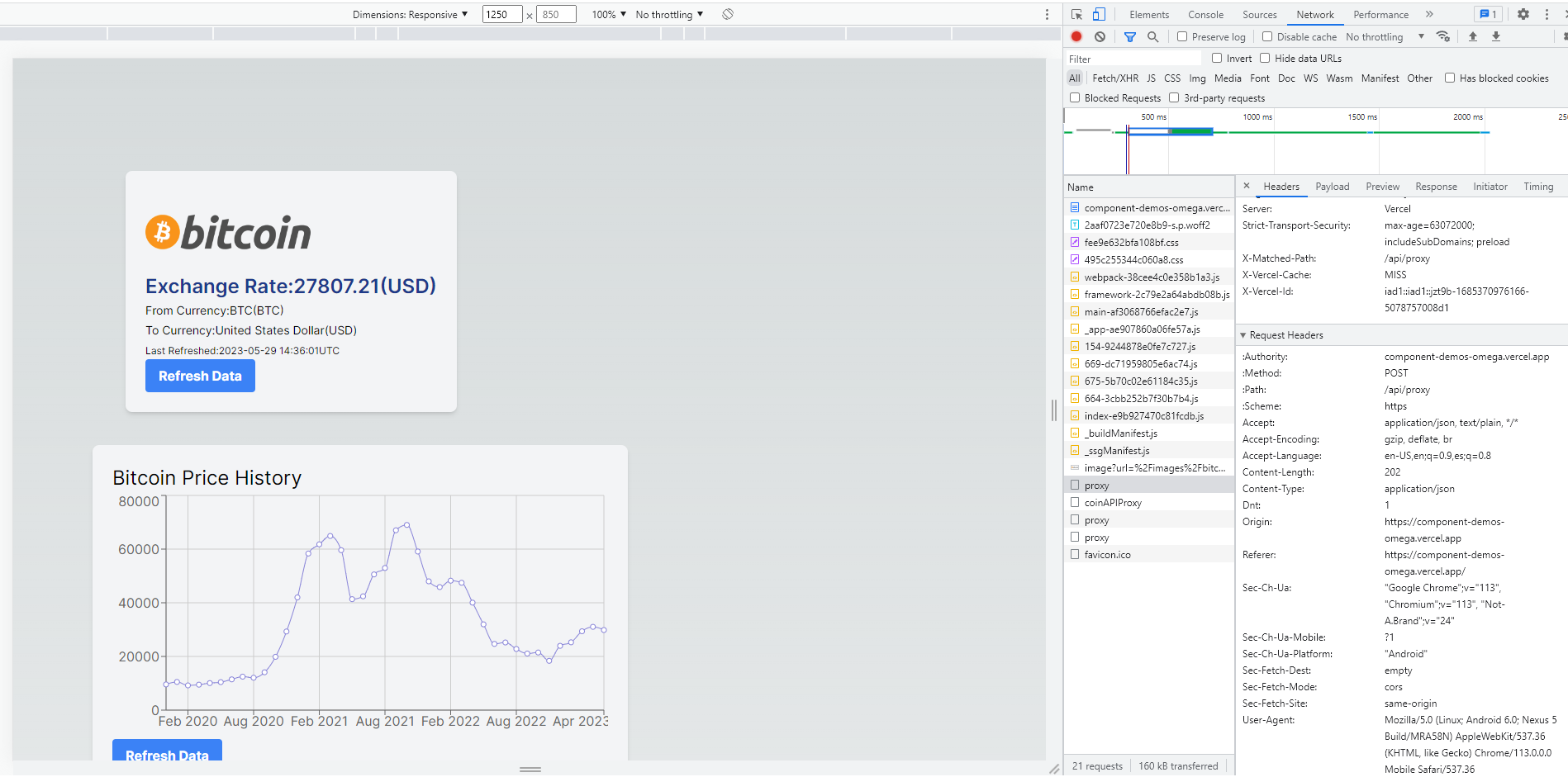Switch to the Elements tab
The image size is (1568, 777).
pos(1149,14)
